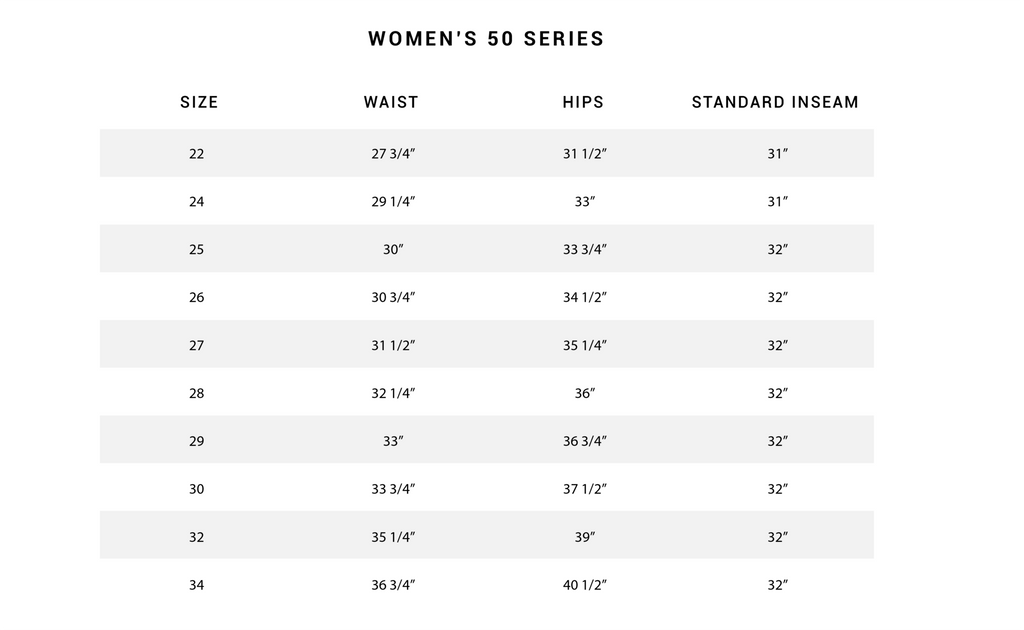
Task: Click inseam value 31″ in size 24 row
Action: pyautogui.click(x=777, y=202)
